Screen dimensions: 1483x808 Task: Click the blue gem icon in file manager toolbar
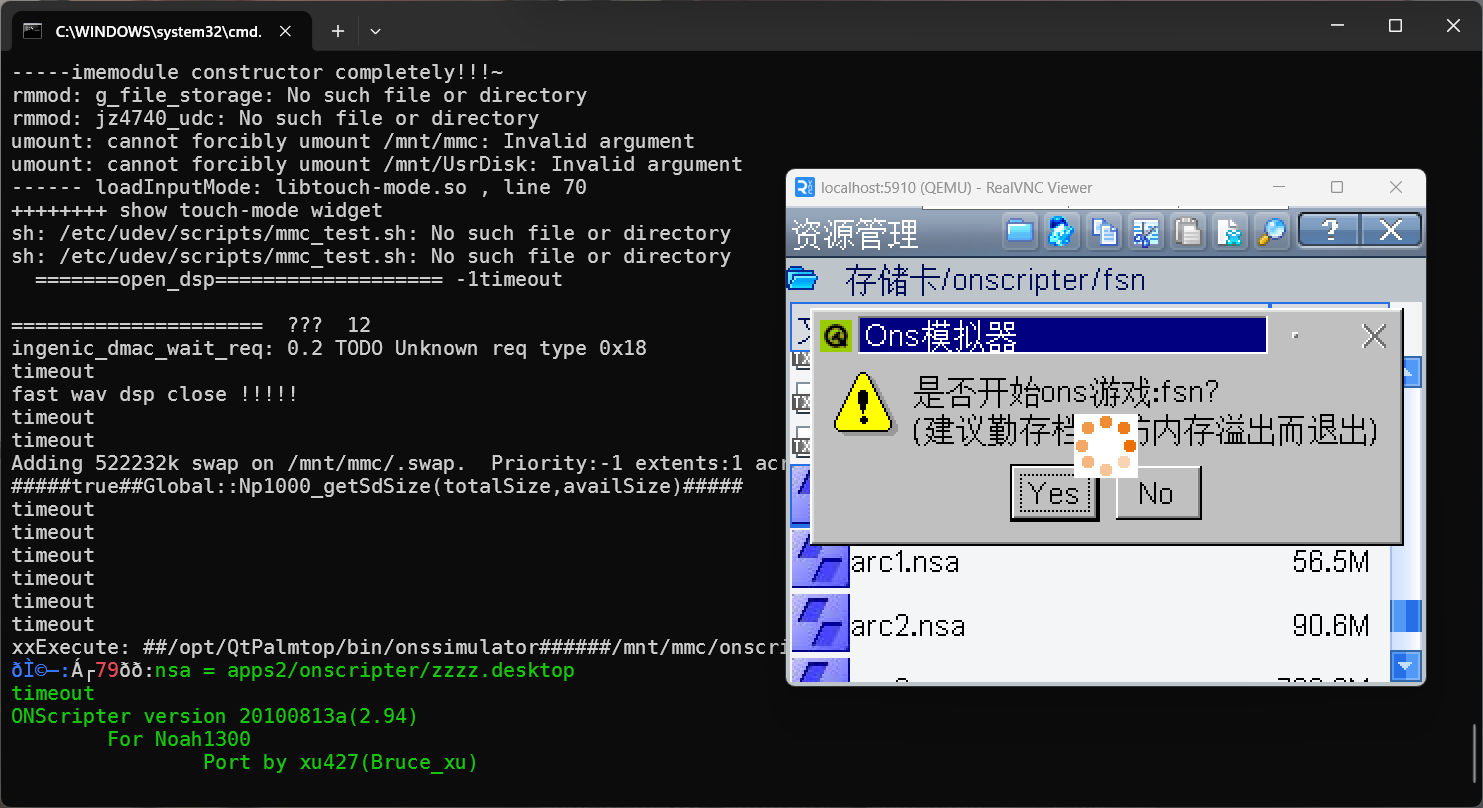[1062, 231]
